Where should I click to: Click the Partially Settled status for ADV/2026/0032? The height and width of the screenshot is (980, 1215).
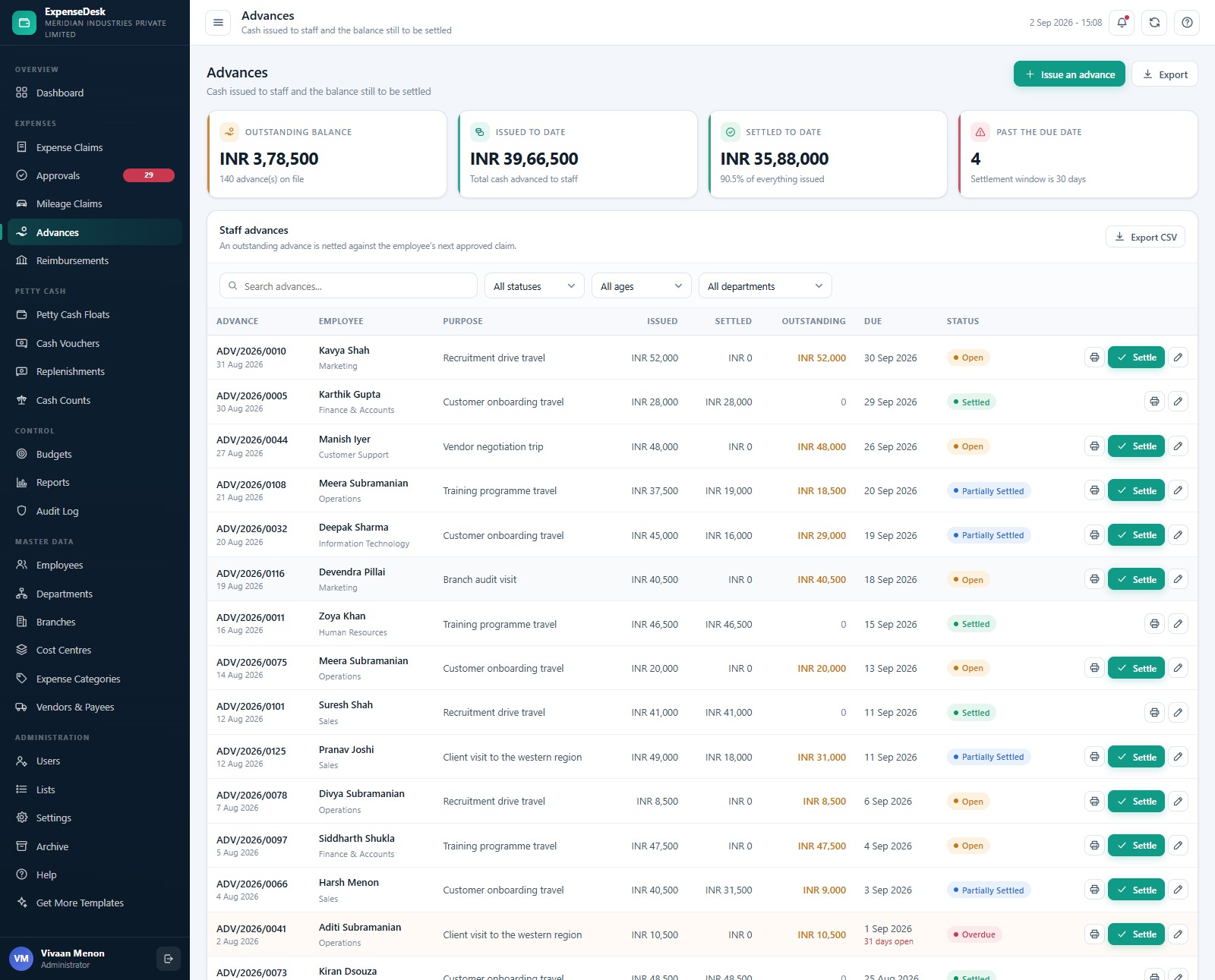[989, 535]
